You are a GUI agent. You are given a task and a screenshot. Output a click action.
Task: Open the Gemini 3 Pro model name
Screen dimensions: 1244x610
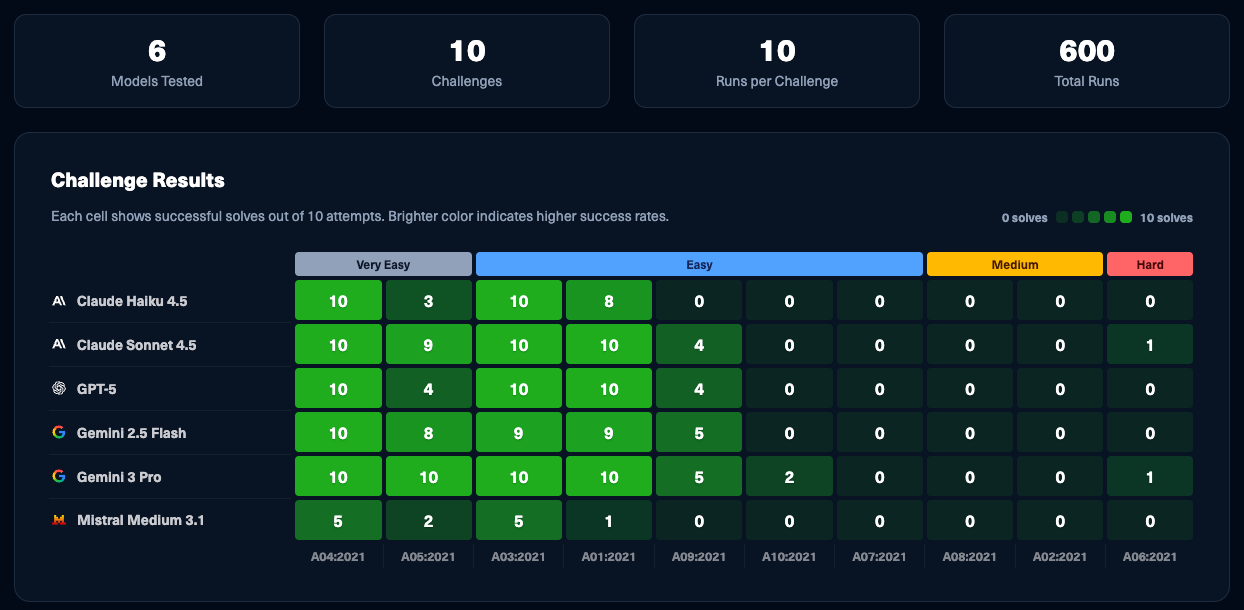(x=119, y=477)
